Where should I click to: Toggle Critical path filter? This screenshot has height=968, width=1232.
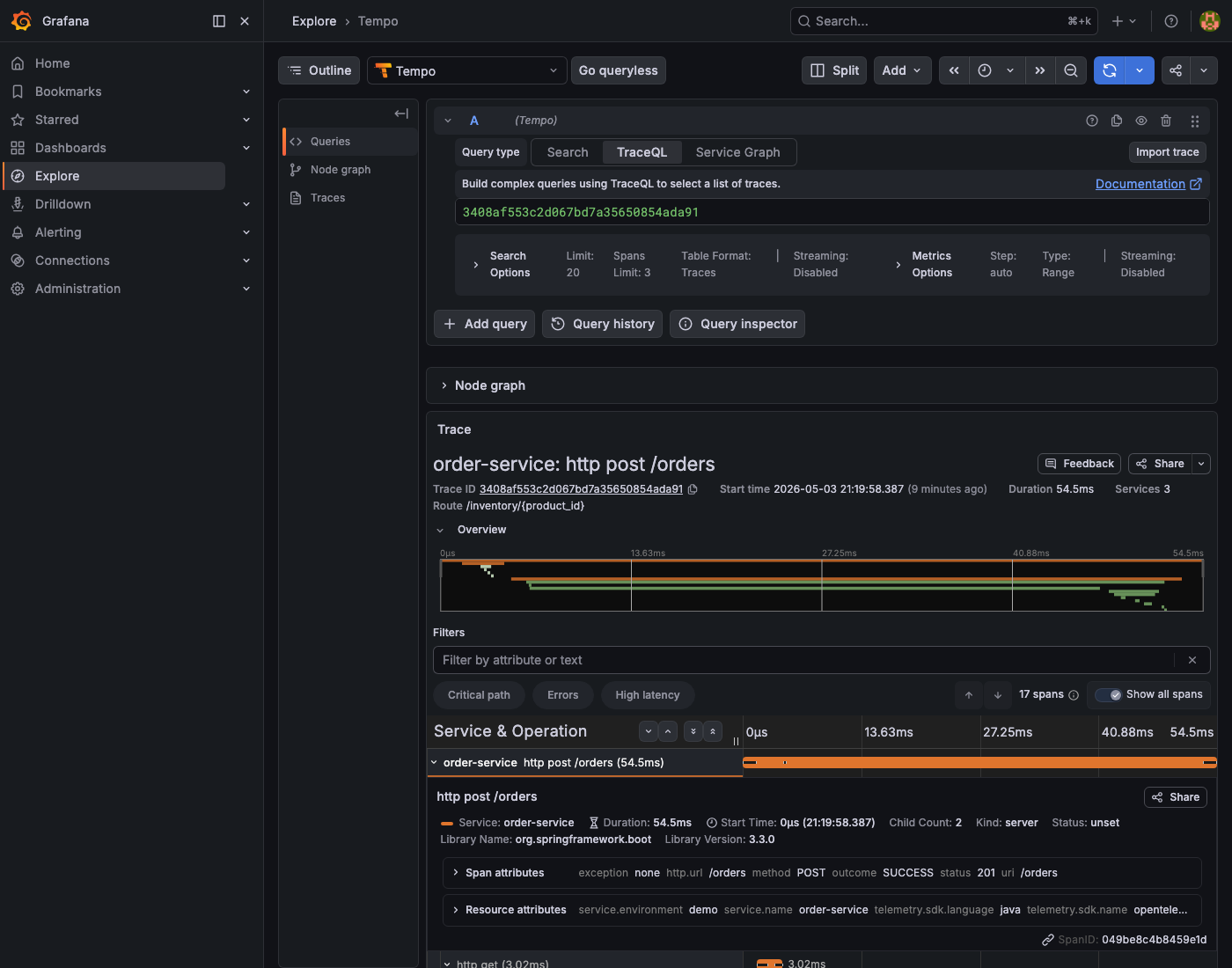point(479,695)
